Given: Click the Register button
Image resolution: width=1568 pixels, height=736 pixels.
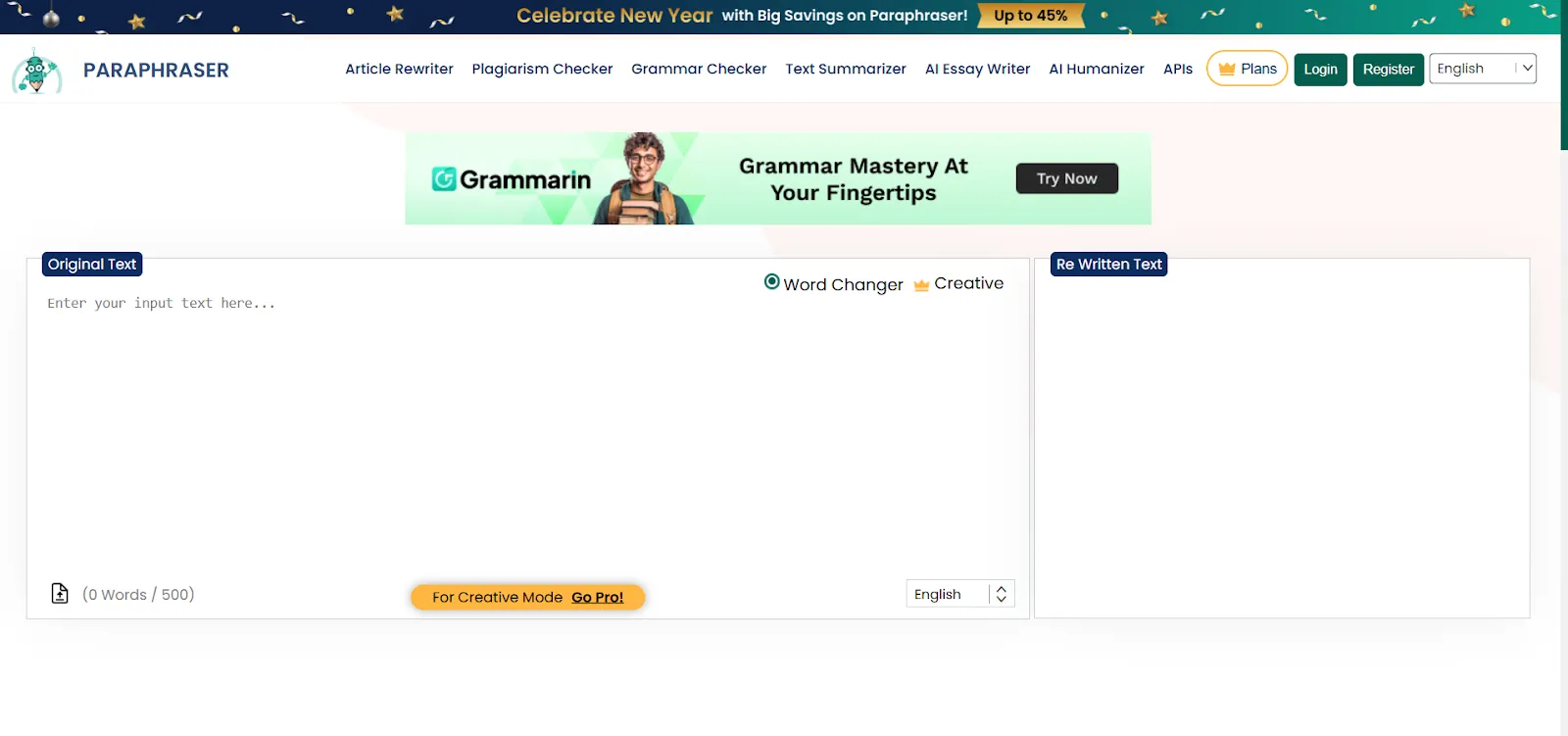Looking at the screenshot, I should [x=1388, y=70].
